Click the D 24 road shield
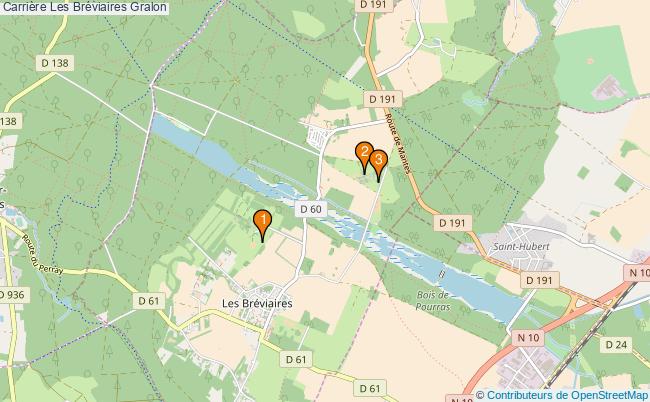The width and height of the screenshot is (650, 402). (616, 344)
